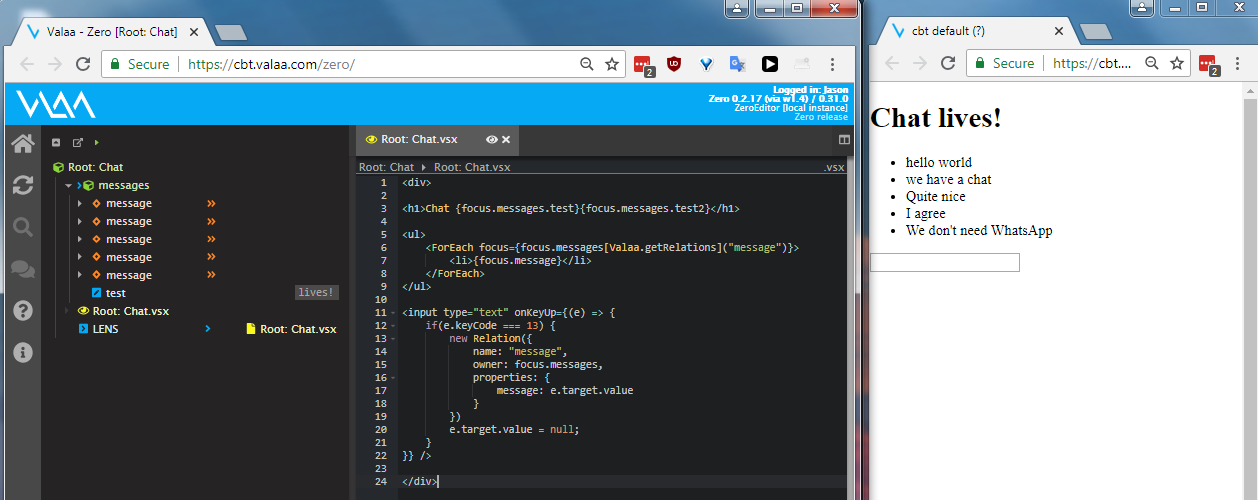Click the yellow file icon in LENS row
This screenshot has width=1258, height=500.
click(x=251, y=329)
